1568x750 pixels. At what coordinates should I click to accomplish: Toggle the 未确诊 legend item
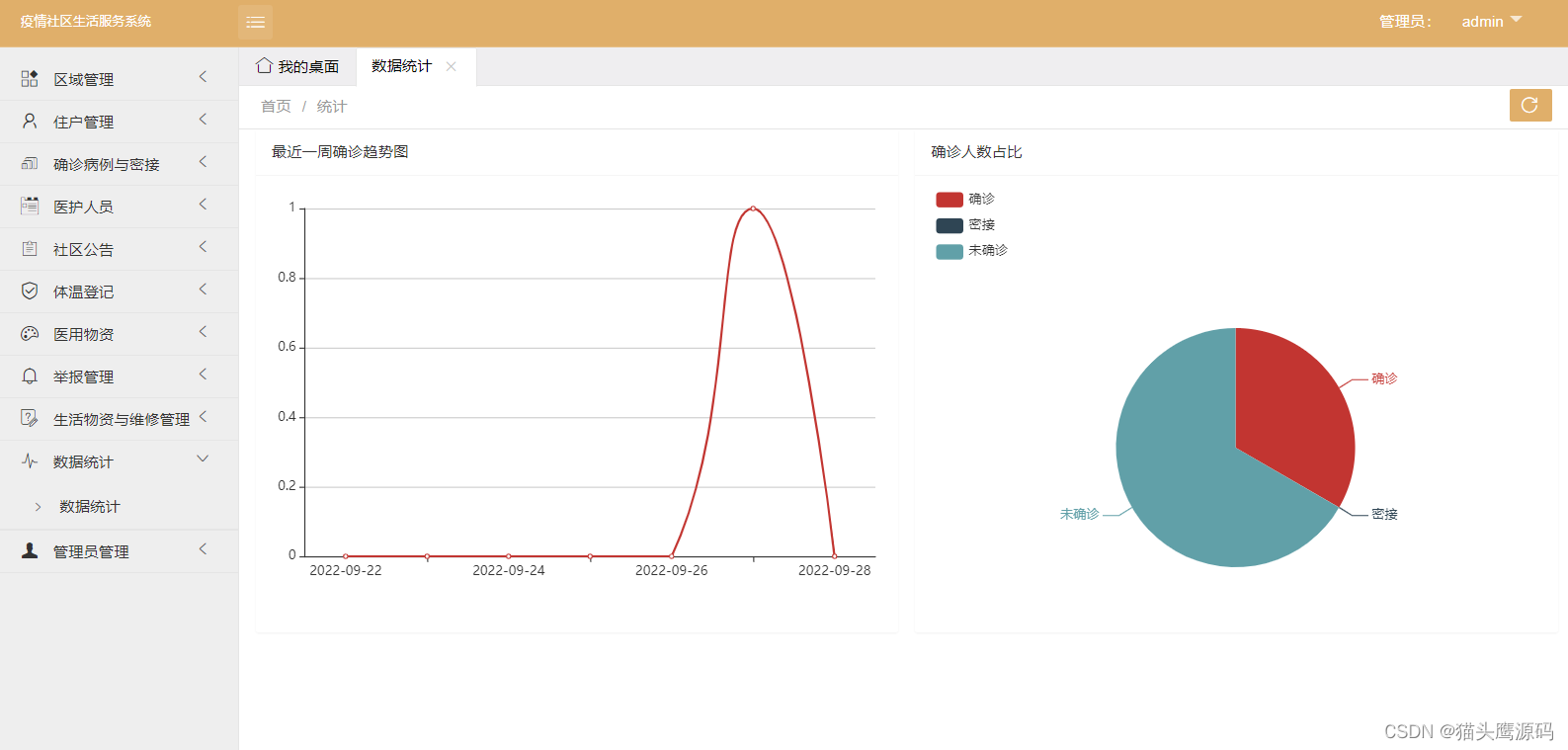click(x=972, y=250)
